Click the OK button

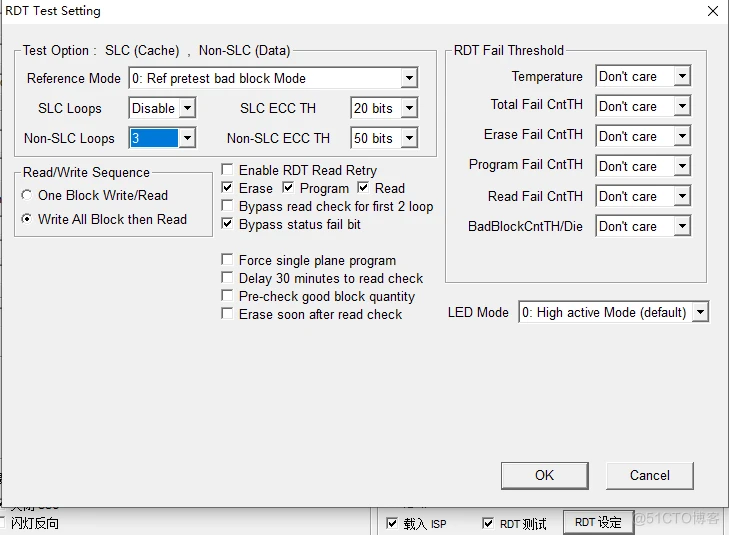[544, 476]
